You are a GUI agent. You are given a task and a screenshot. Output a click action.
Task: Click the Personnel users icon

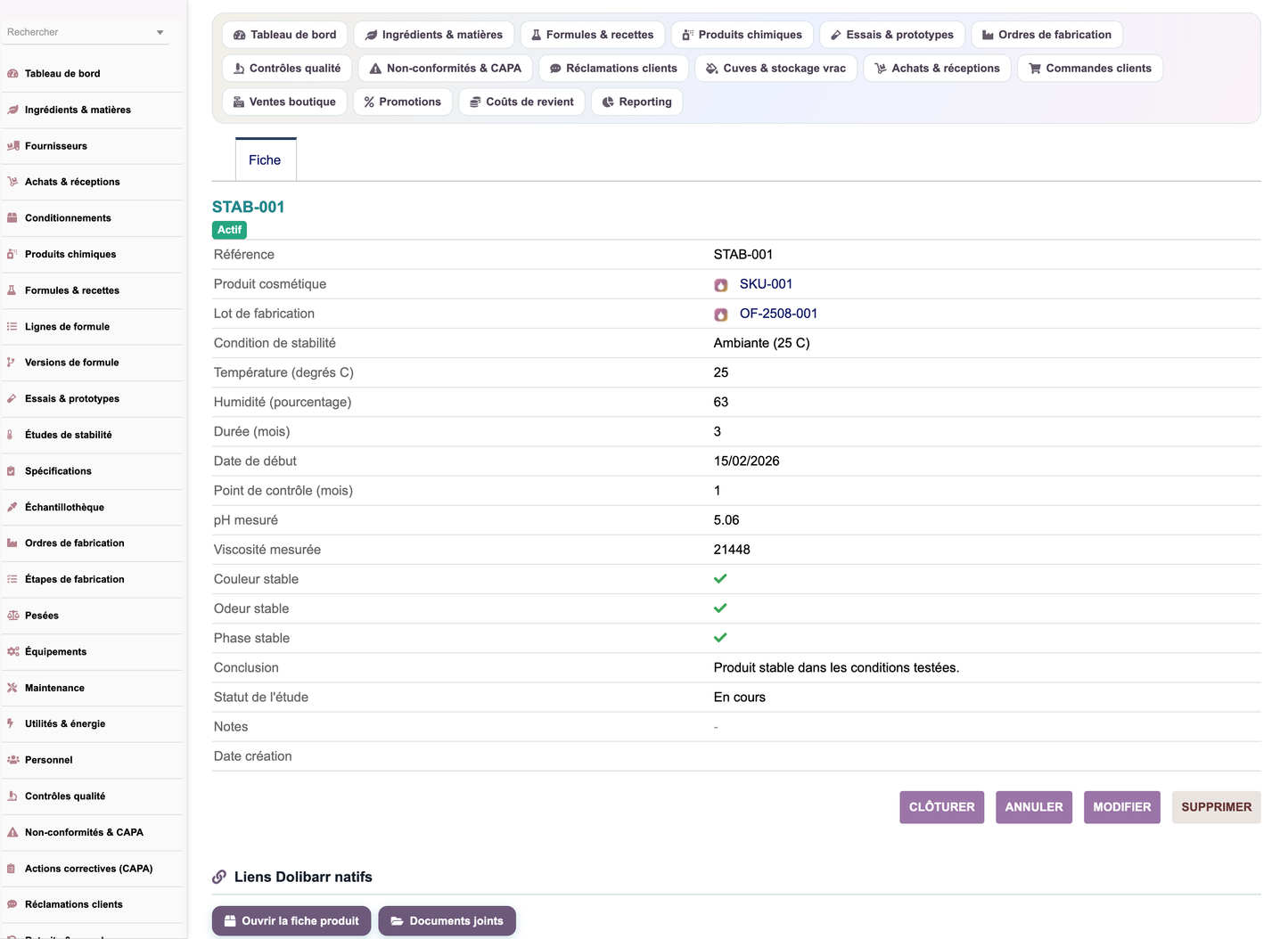click(x=12, y=760)
